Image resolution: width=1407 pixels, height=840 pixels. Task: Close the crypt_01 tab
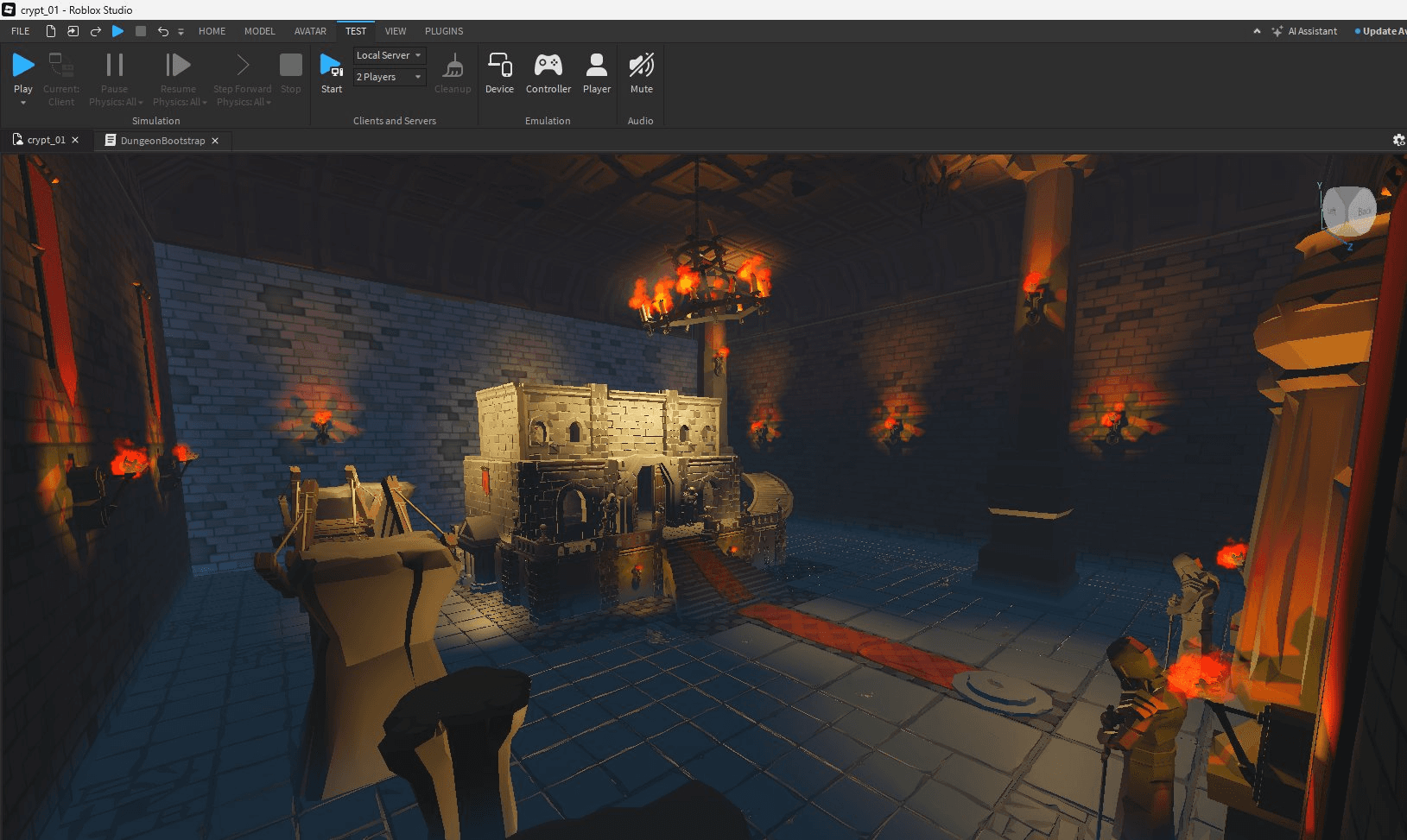coord(75,140)
